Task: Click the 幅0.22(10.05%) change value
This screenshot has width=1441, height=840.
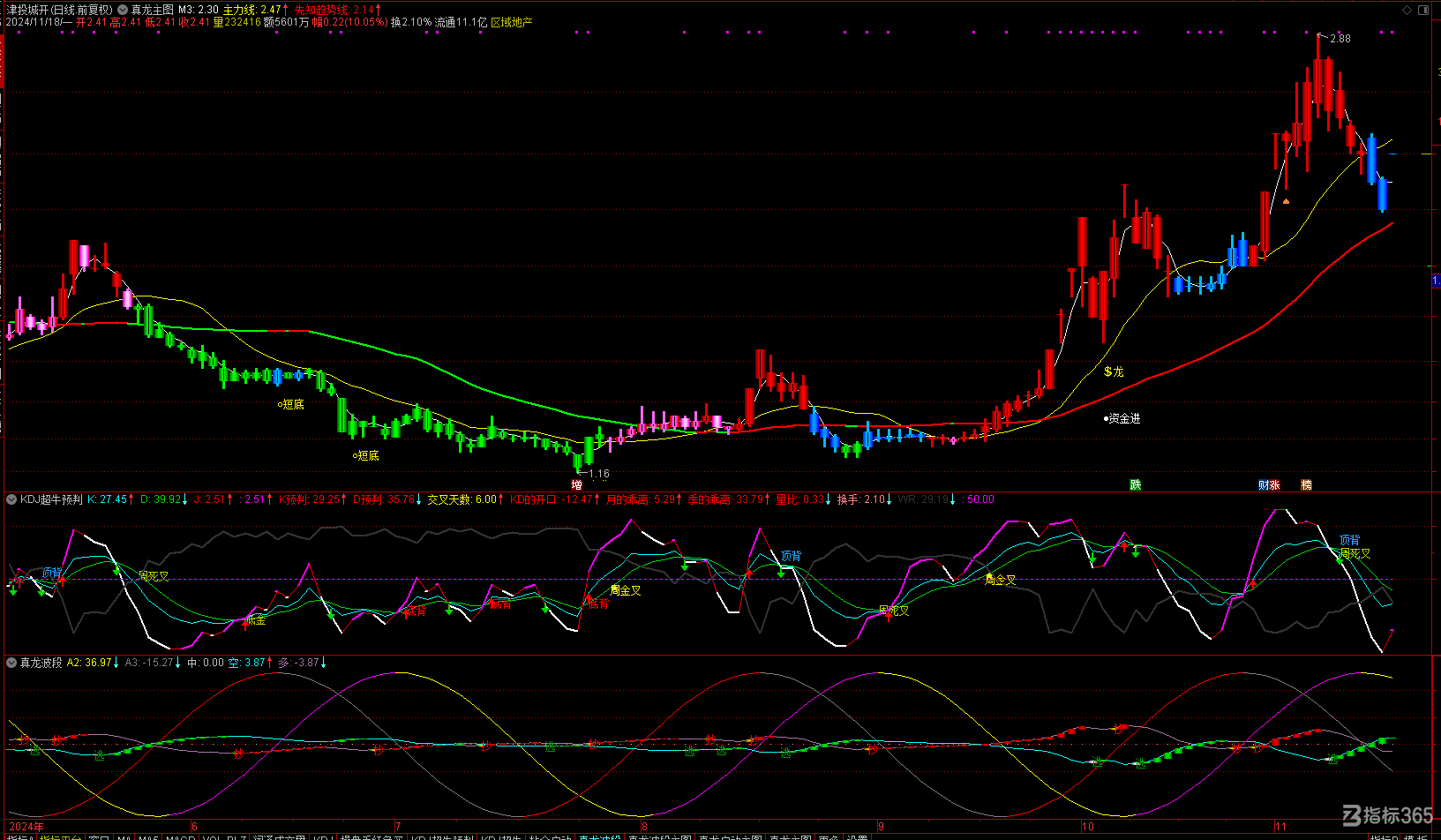Action: 350,22
